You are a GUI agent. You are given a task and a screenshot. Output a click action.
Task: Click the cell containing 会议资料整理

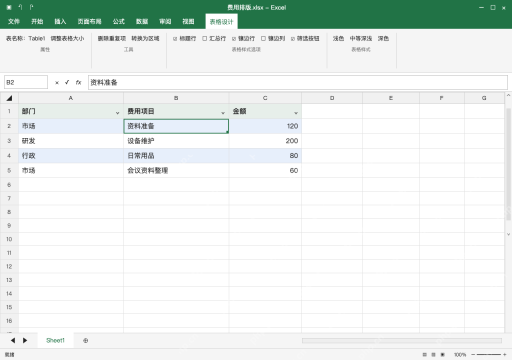176,170
